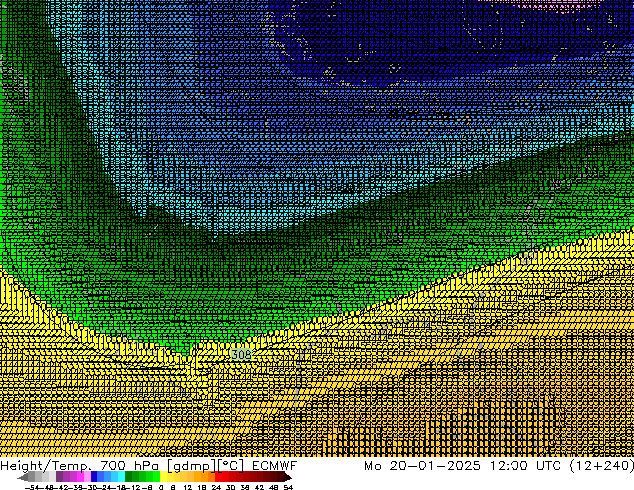Click the ECMWF model label

point(275,466)
